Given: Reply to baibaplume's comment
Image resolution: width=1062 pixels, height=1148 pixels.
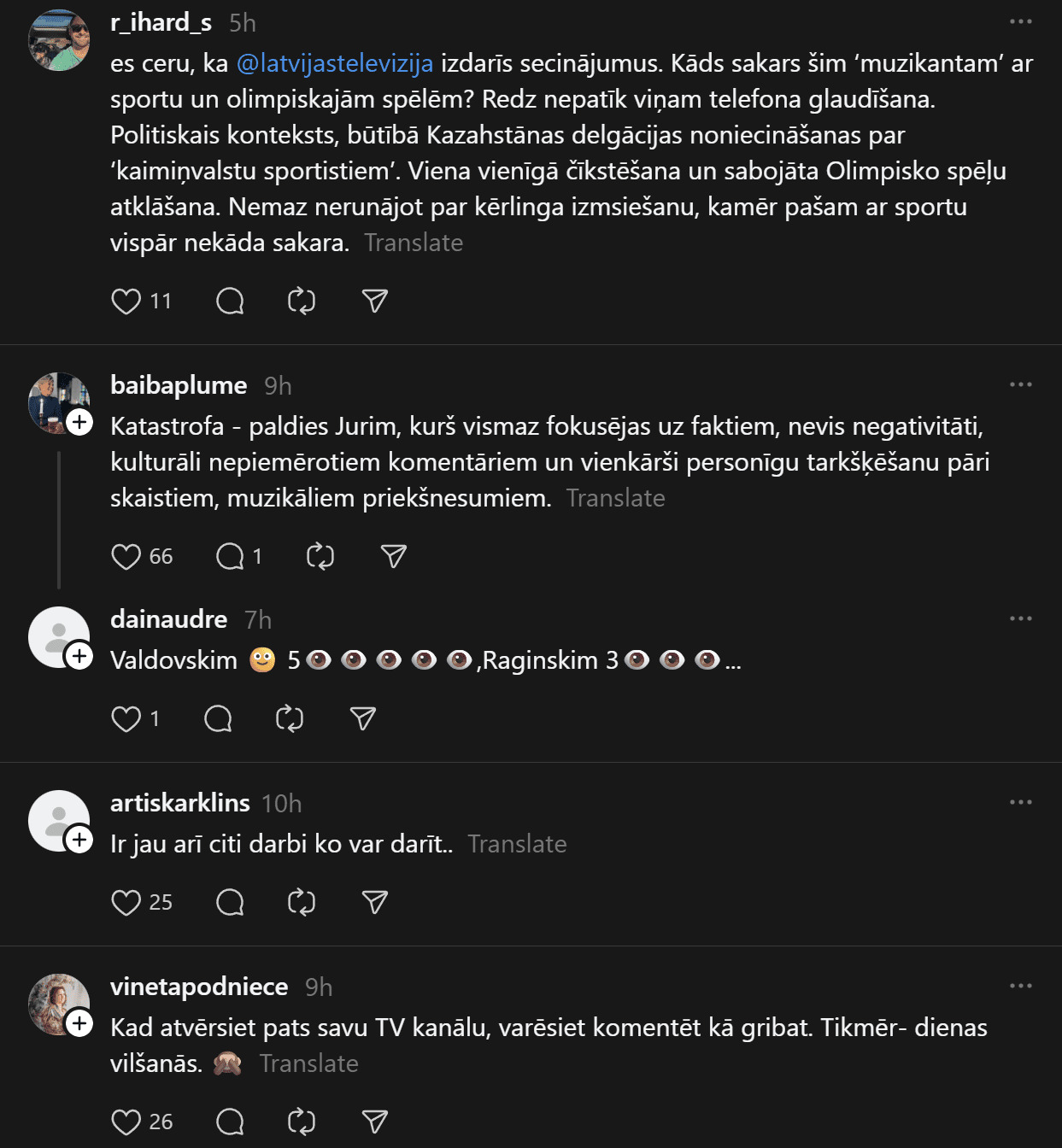Looking at the screenshot, I should pyautogui.click(x=230, y=557).
